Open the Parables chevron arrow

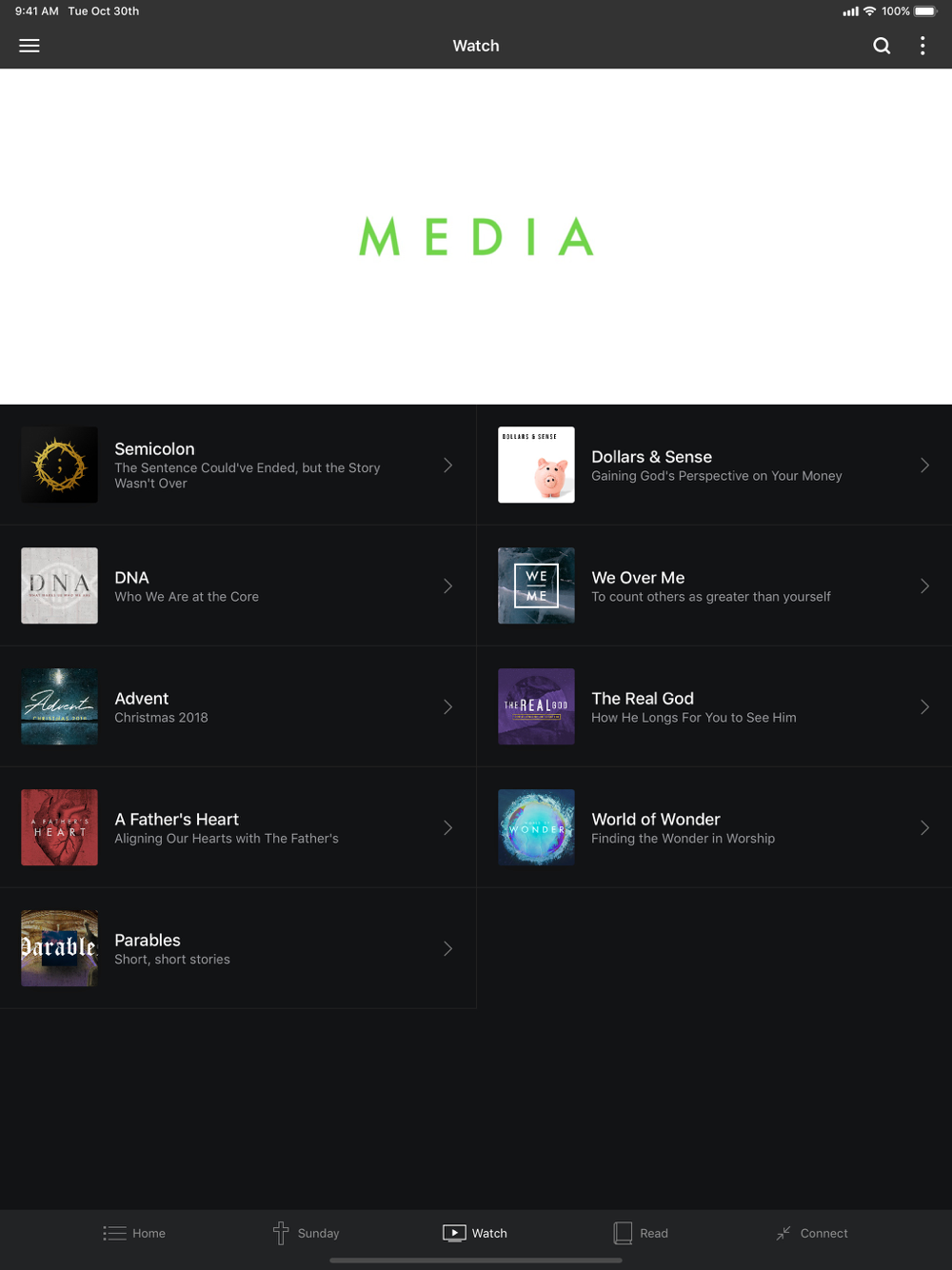pyautogui.click(x=447, y=948)
